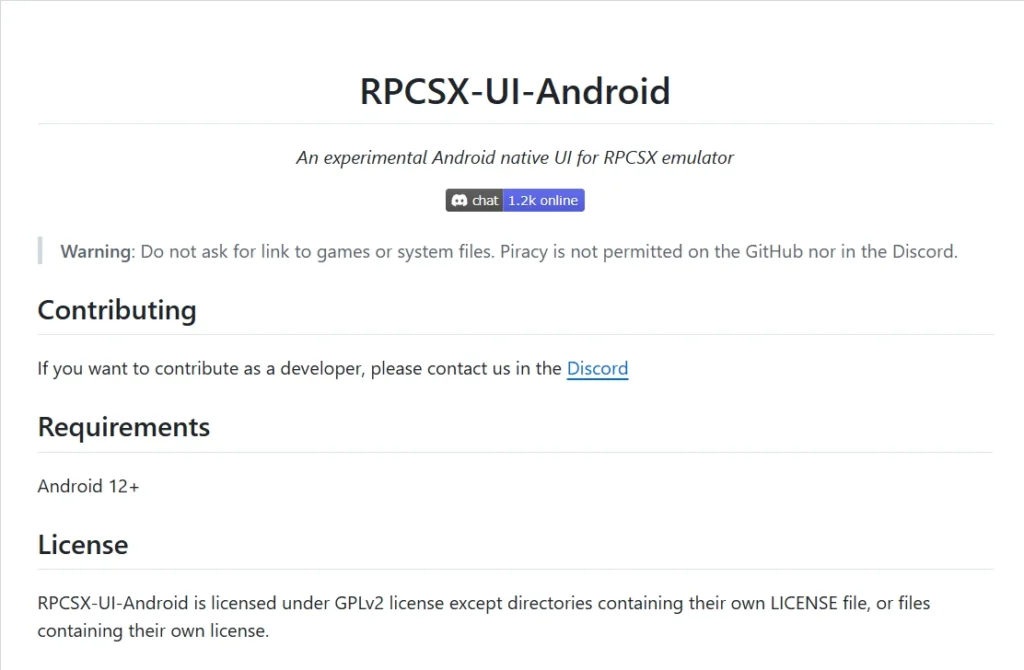Click the piracy warning sentence text

(x=729, y=252)
